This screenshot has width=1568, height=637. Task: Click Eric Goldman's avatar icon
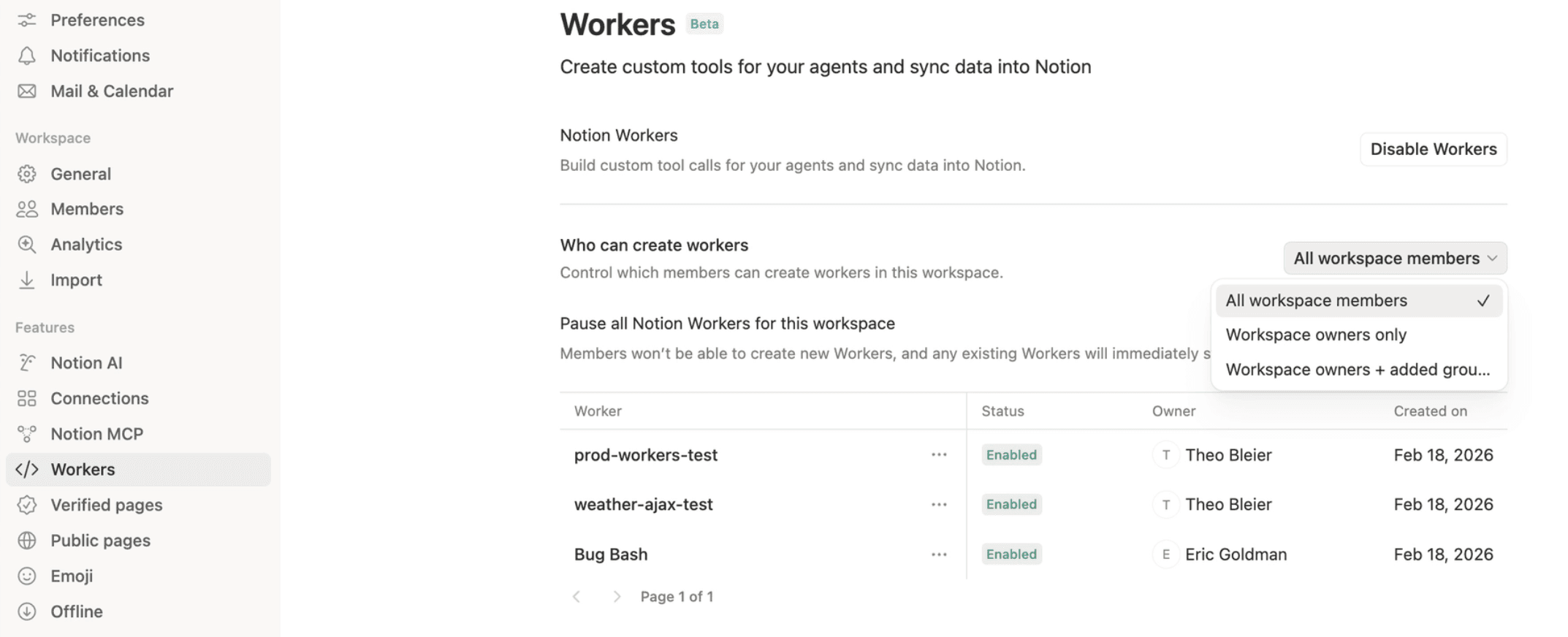click(1166, 554)
